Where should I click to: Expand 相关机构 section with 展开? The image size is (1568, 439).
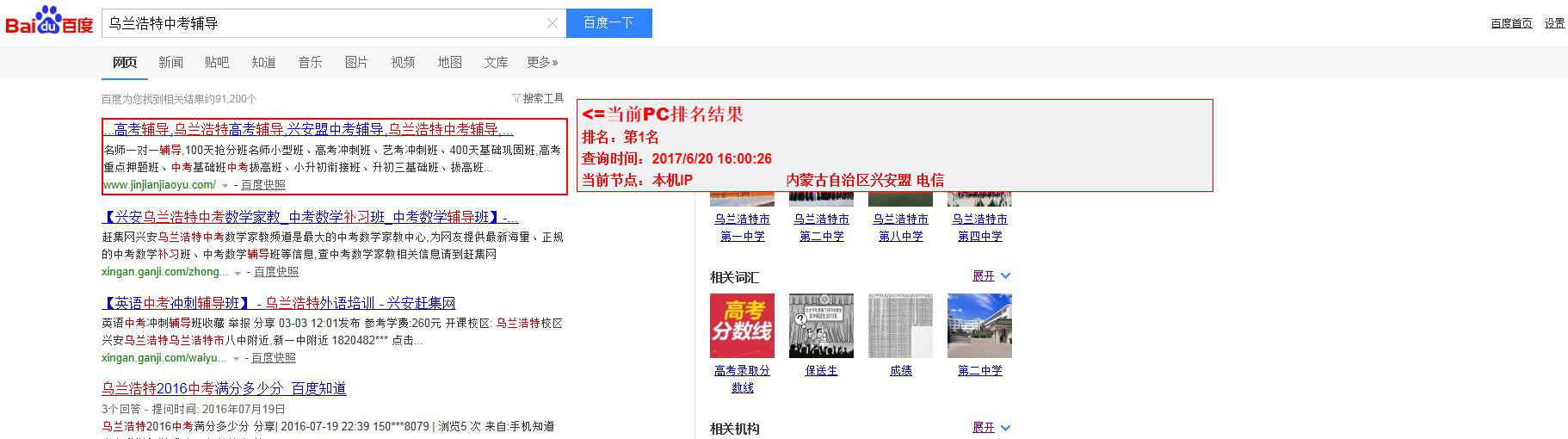[991, 428]
